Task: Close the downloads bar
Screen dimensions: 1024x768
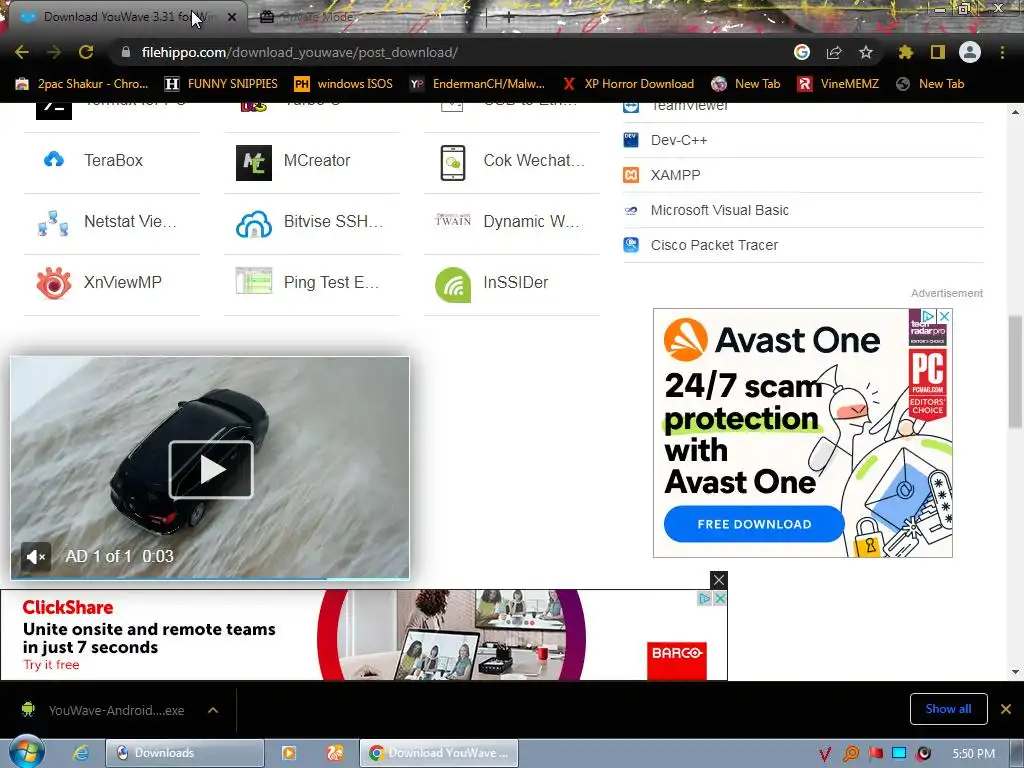Action: click(x=1006, y=709)
